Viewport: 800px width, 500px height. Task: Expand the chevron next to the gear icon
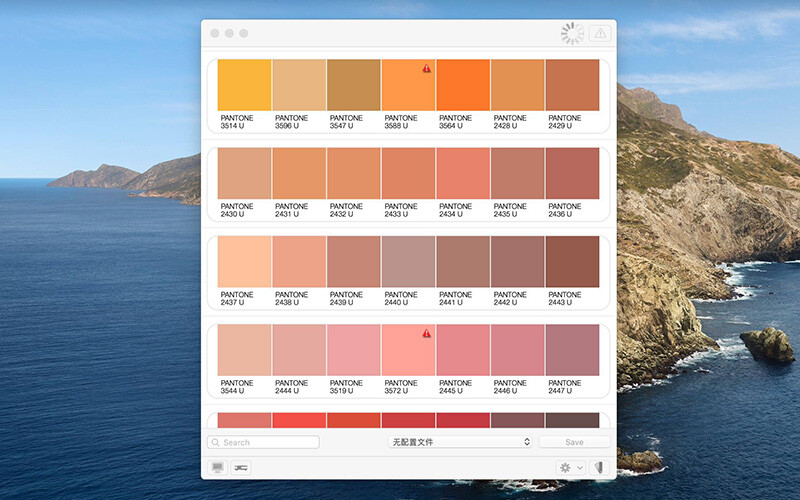tap(580, 467)
